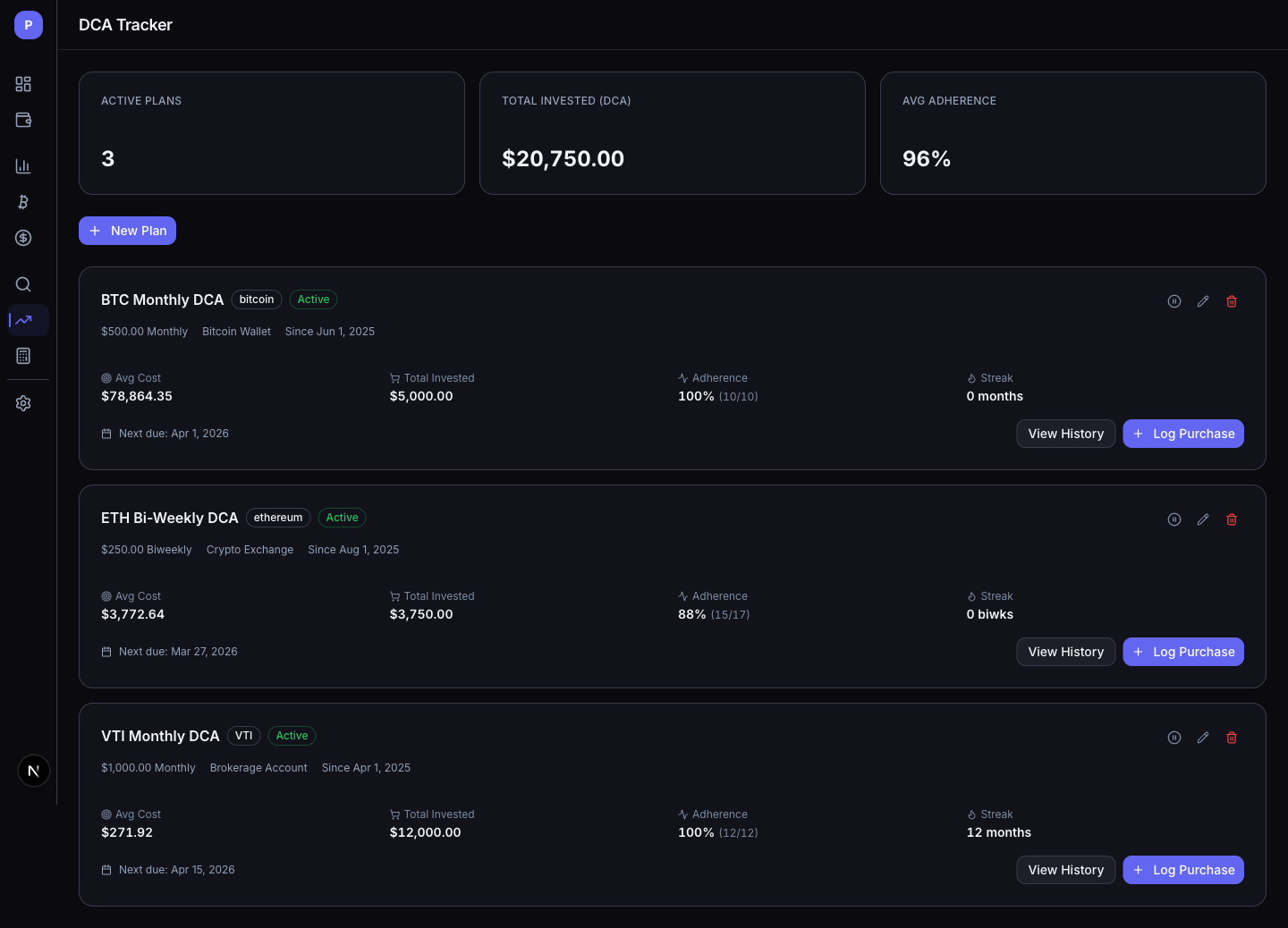Image resolution: width=1288 pixels, height=928 pixels.
Task: Open the Bitcoin icon in sidebar
Action: click(x=23, y=202)
